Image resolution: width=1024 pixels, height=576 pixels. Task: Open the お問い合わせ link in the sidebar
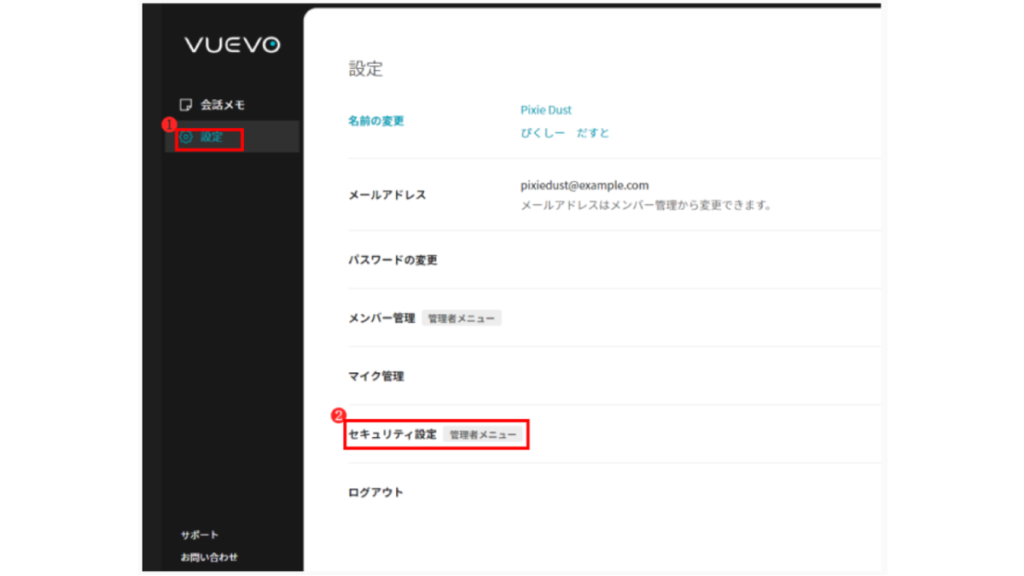coord(209,557)
